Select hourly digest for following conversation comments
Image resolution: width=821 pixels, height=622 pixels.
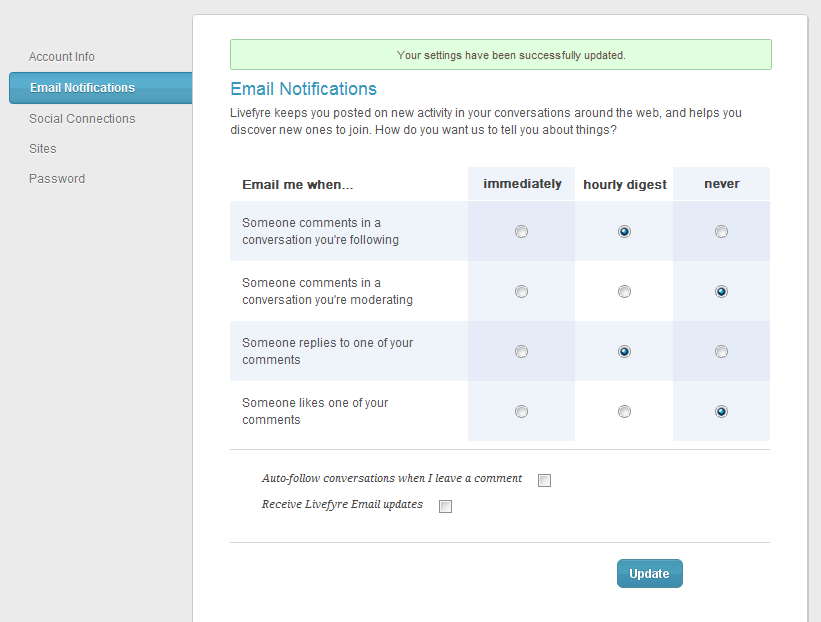(624, 232)
